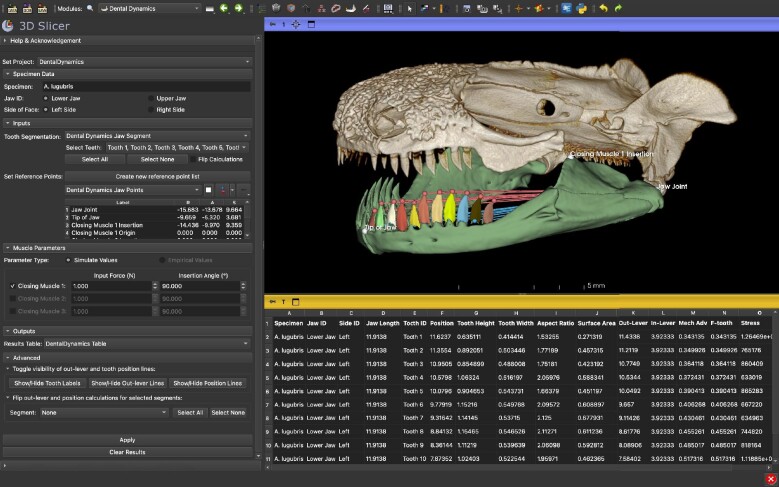Click the green forward arrow for next module
The height and width of the screenshot is (487, 779).
pos(239,8)
